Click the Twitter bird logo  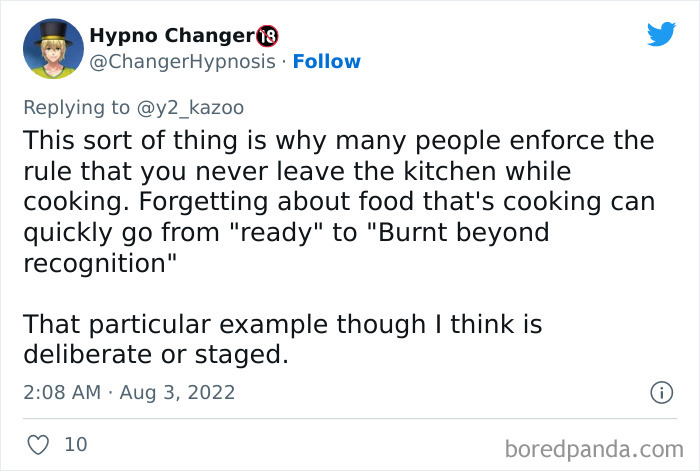[661, 36]
